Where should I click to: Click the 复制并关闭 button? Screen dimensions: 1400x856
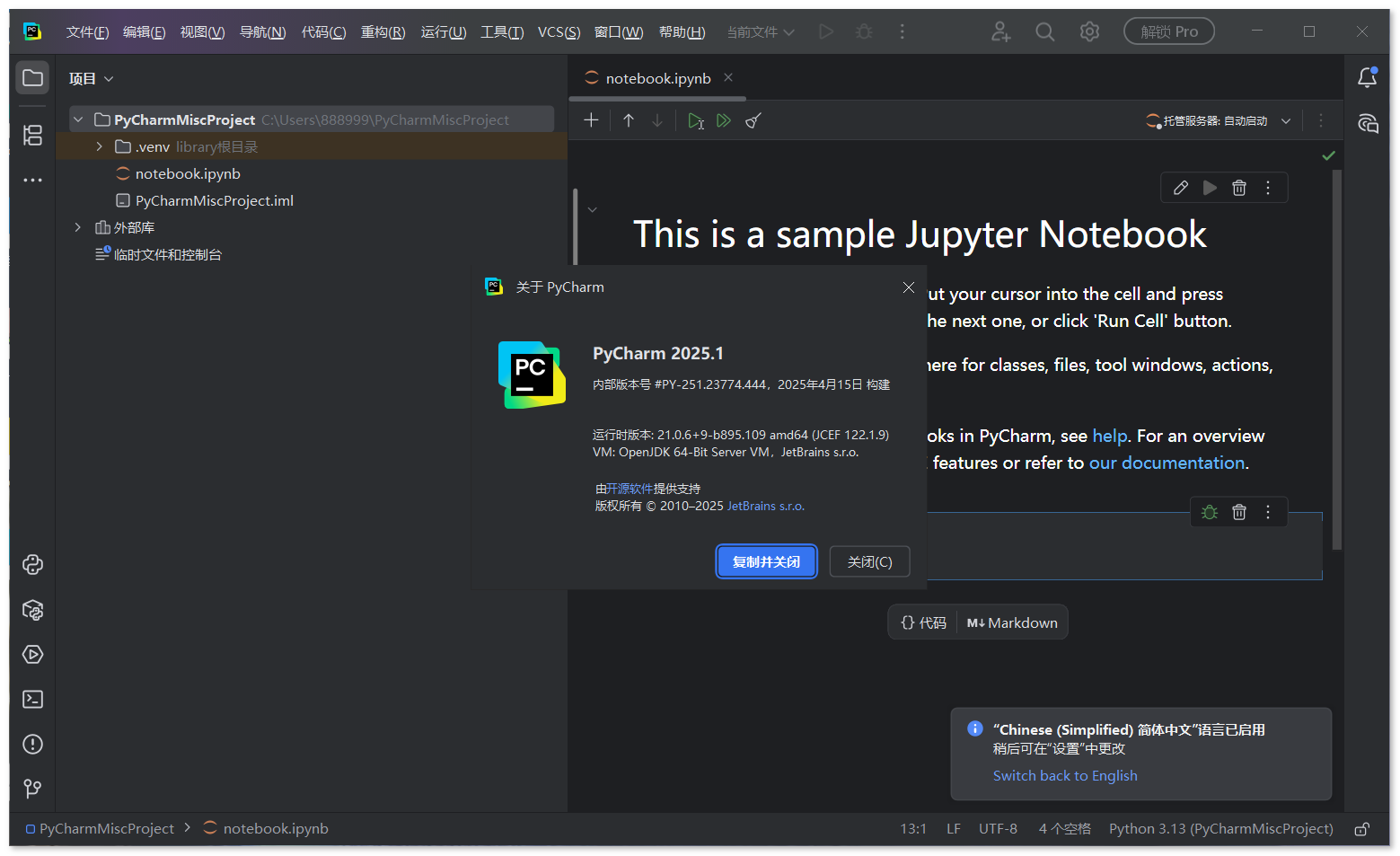click(766, 561)
